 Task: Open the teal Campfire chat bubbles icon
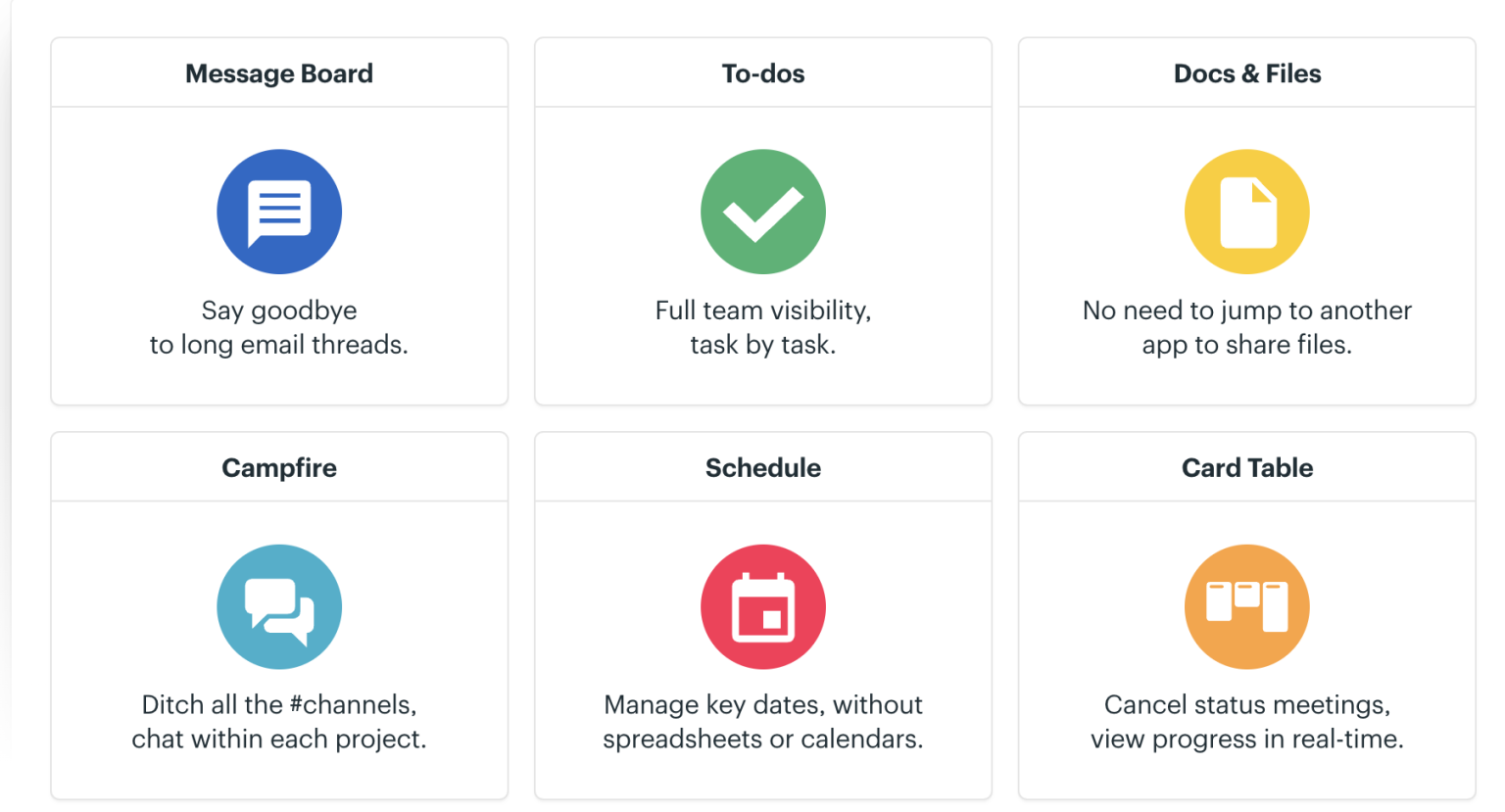point(279,606)
